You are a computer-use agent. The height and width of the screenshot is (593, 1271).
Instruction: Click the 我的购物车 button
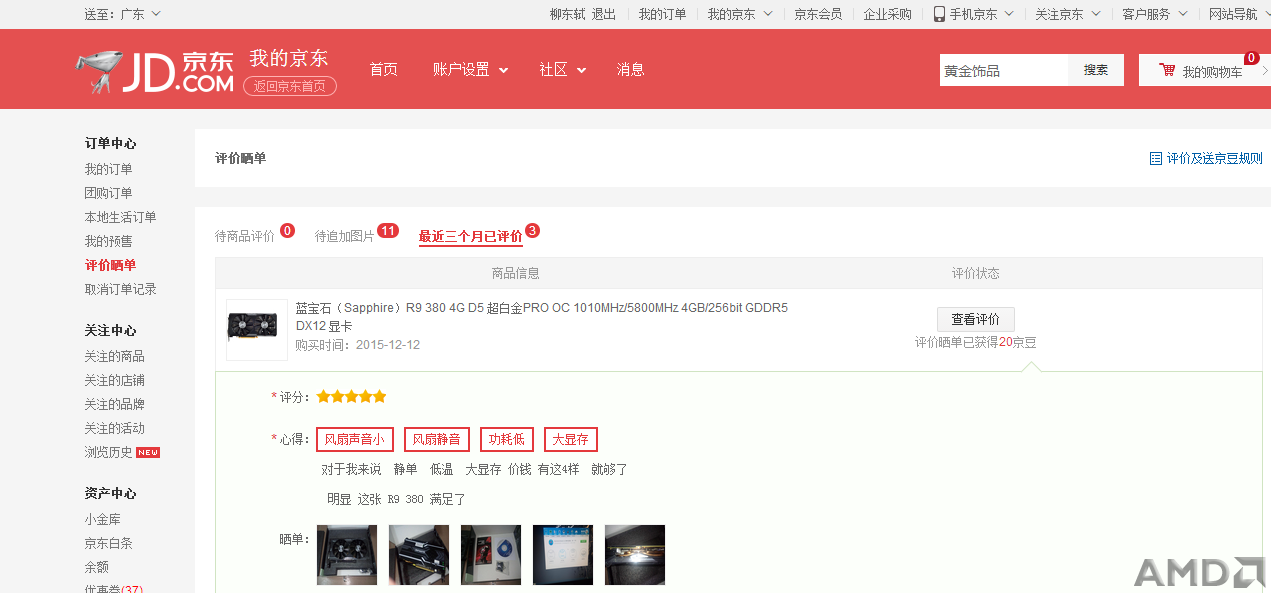click(1204, 70)
